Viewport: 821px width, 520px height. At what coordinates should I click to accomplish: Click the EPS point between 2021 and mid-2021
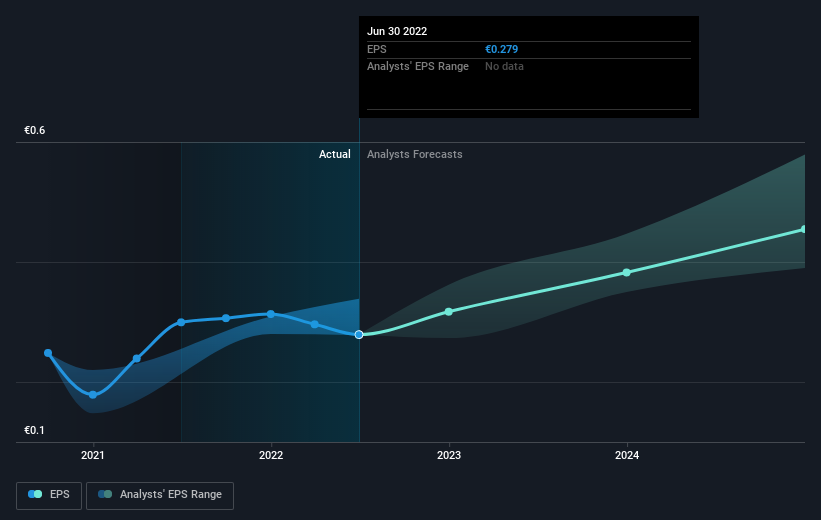137,359
